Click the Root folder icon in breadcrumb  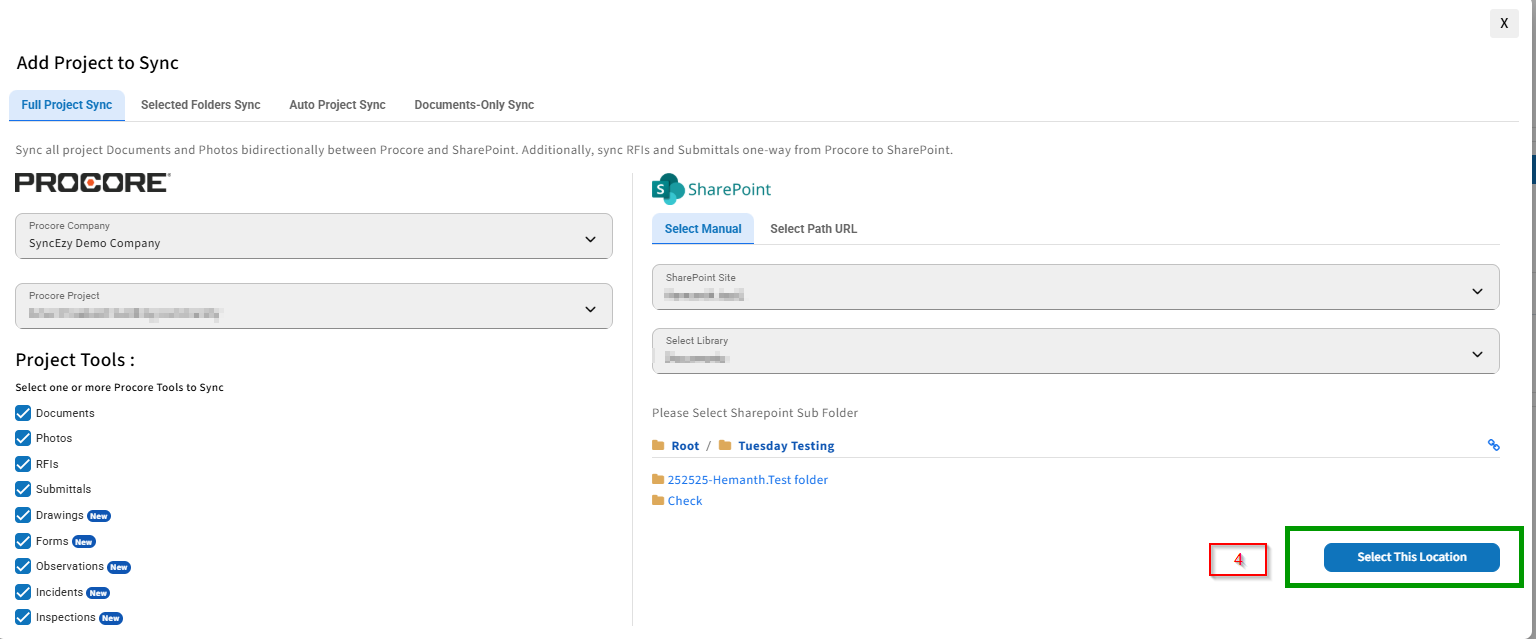click(658, 445)
